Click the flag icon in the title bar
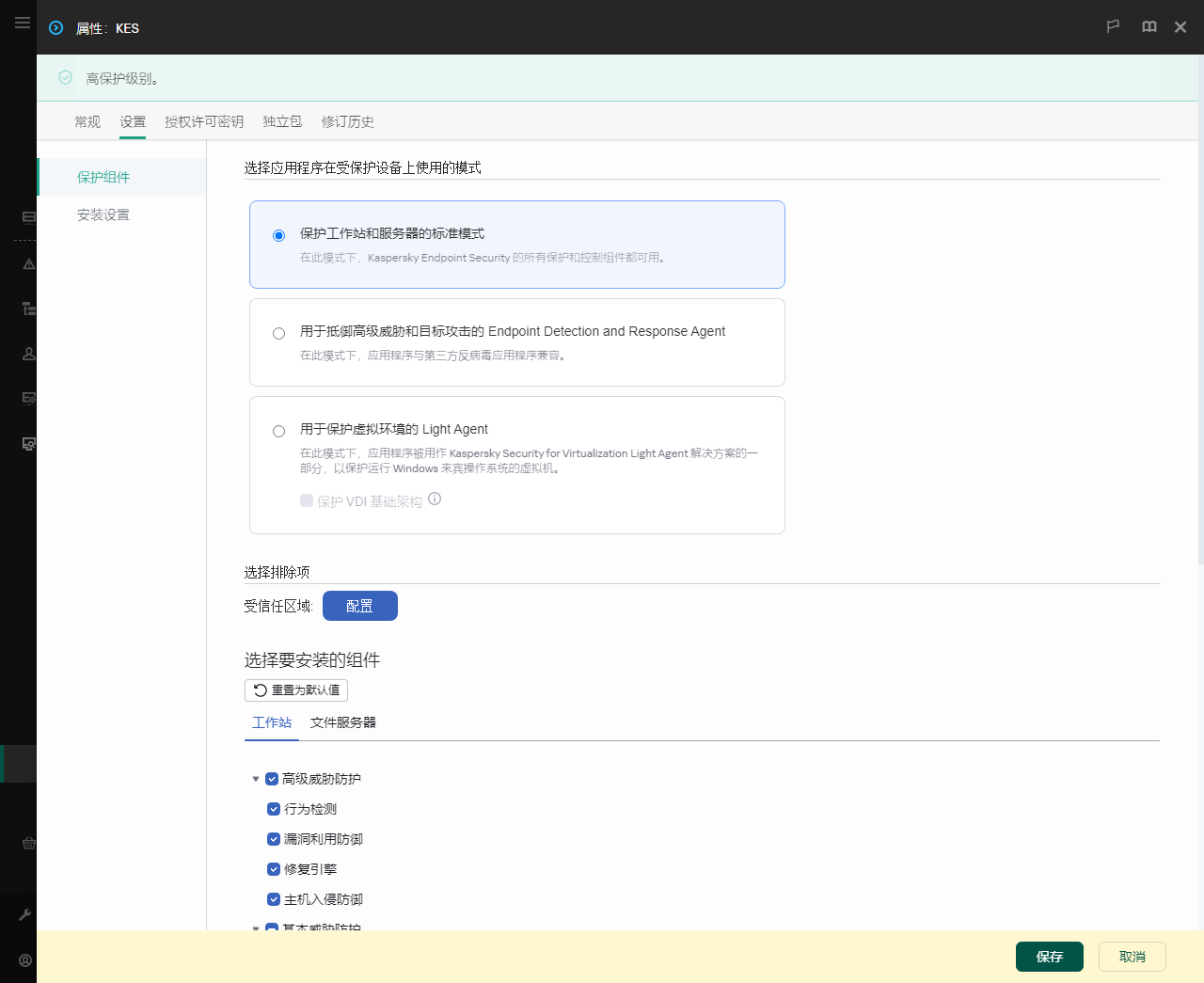This screenshot has width=1204, height=983. click(1113, 27)
